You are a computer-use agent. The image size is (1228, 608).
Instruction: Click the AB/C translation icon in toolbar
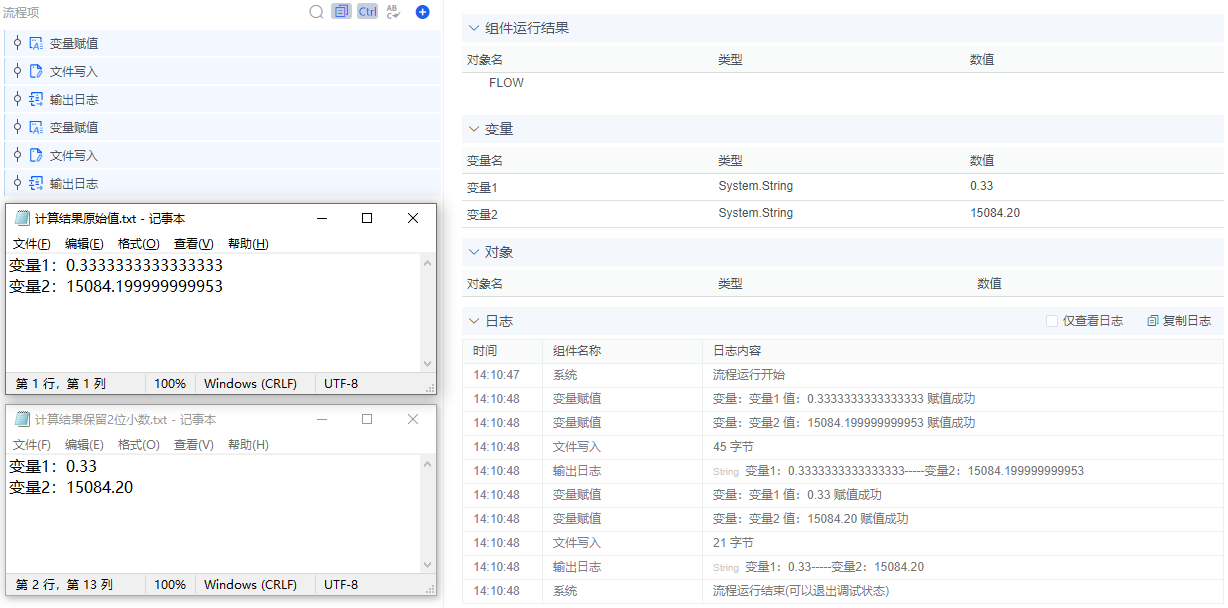click(392, 12)
